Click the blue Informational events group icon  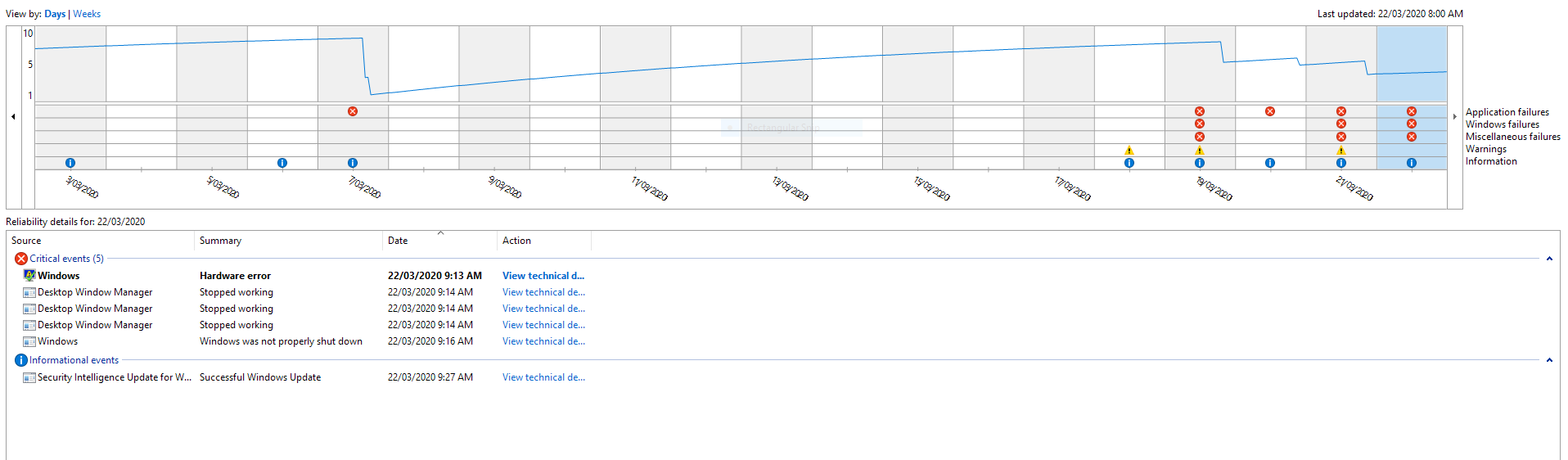click(21, 360)
